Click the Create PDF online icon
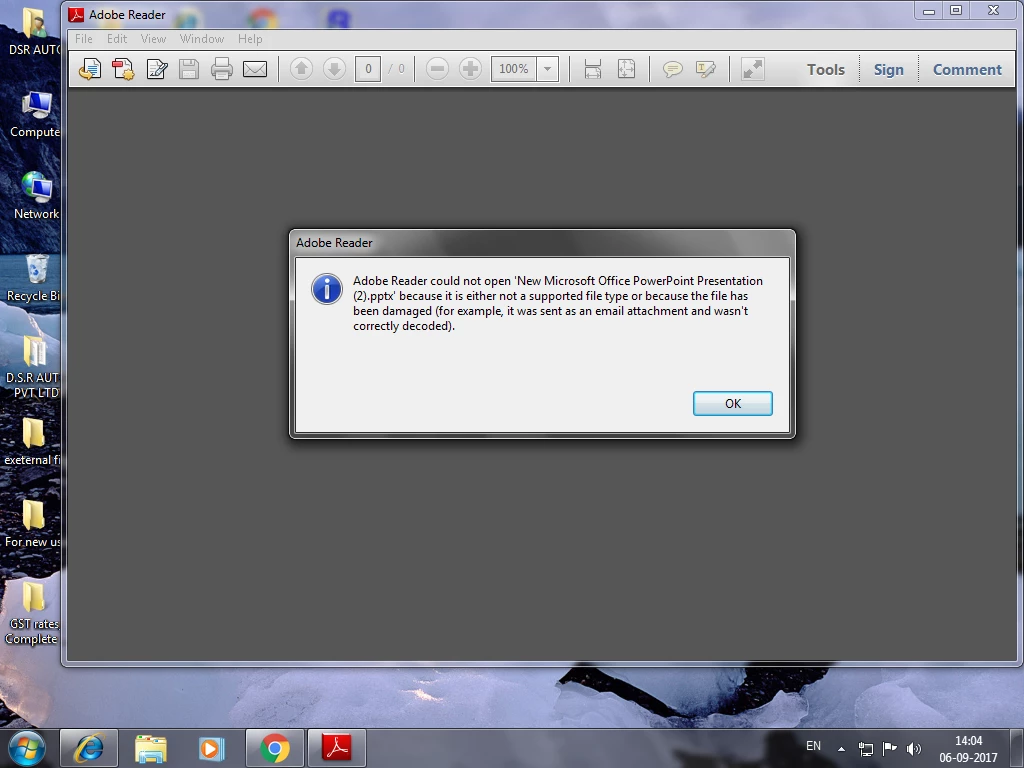Viewport: 1024px width, 768px height. coord(123,69)
